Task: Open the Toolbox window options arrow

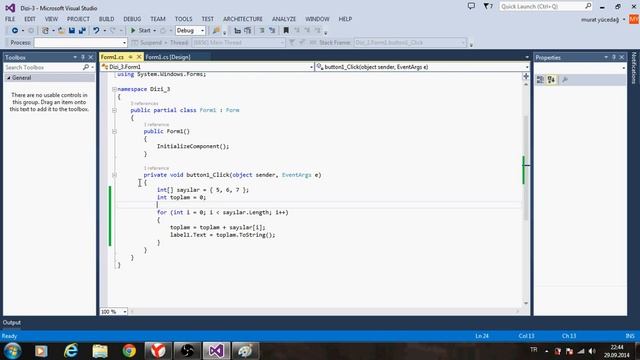Action: pyautogui.click(x=75, y=58)
